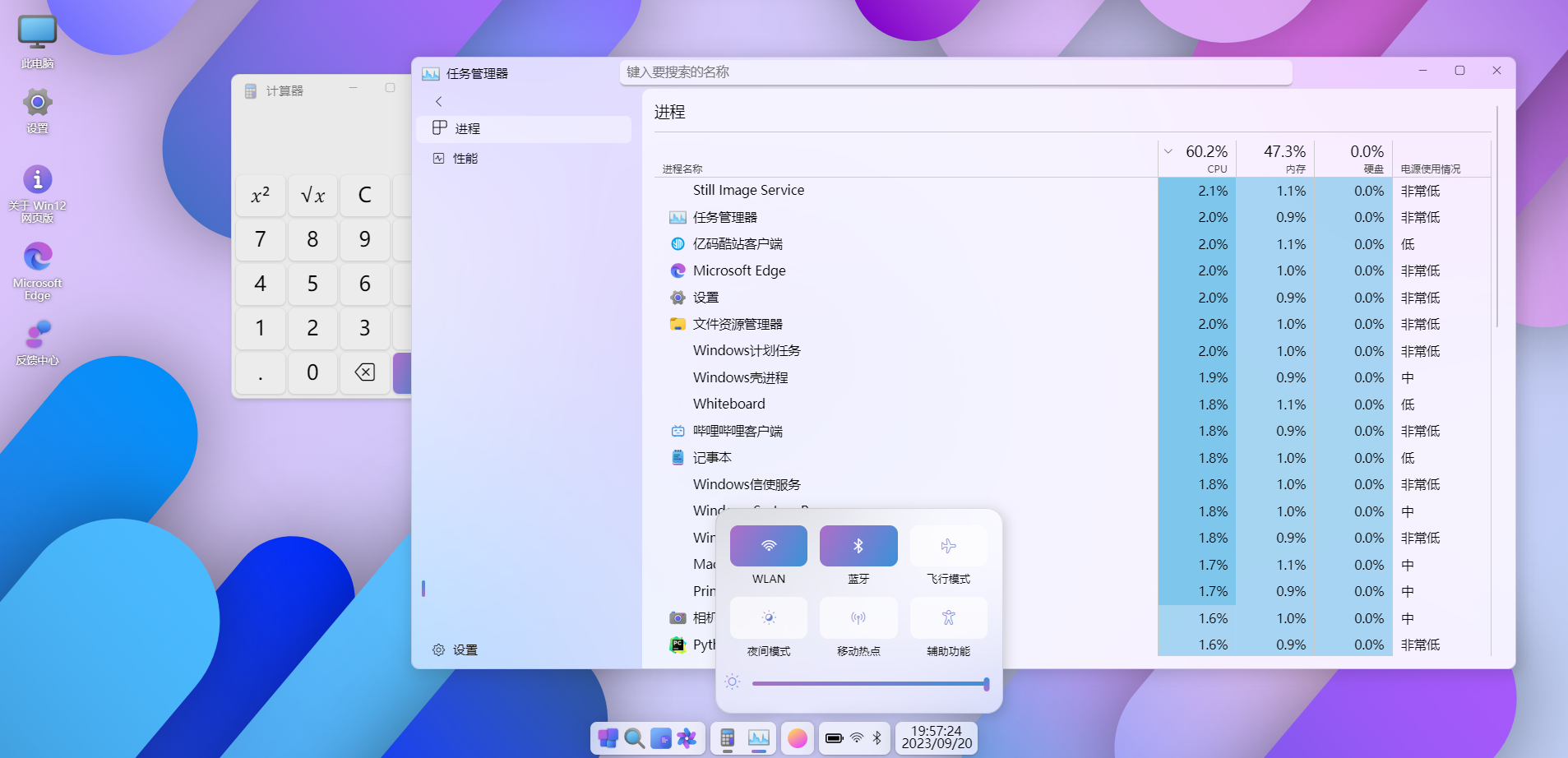Select the Windows计划任务 process
Image resolution: width=1568 pixels, height=758 pixels.
(x=1072, y=351)
